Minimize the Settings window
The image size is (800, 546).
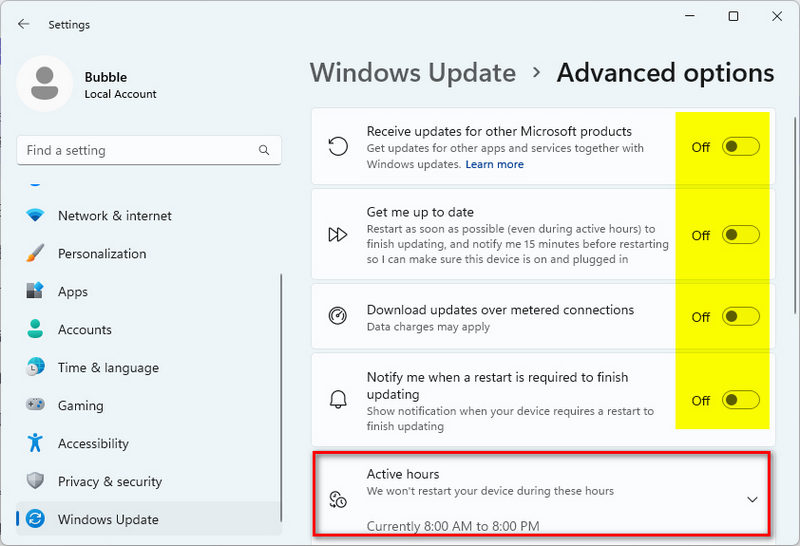[x=690, y=16]
